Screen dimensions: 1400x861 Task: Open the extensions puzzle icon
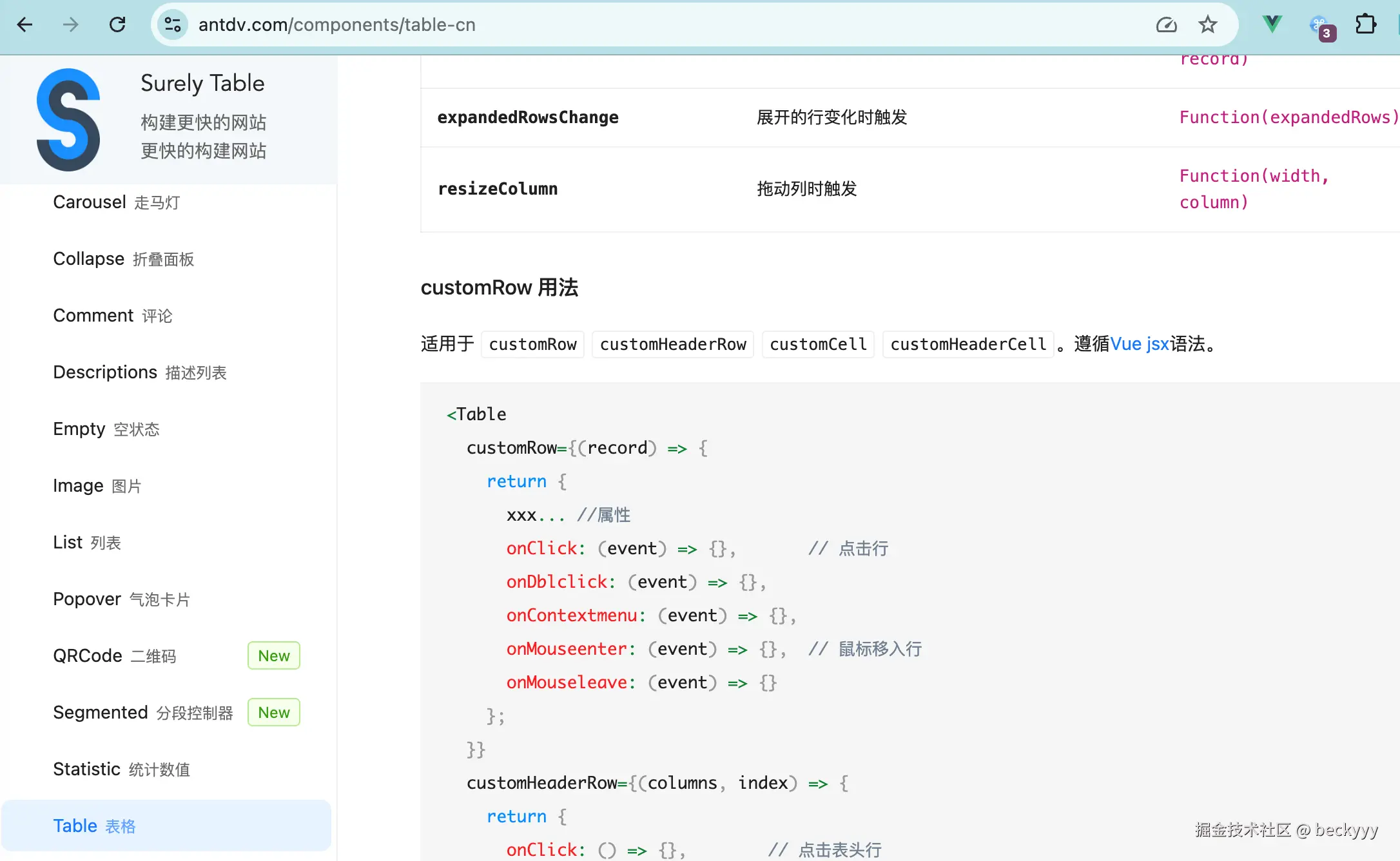tap(1365, 24)
